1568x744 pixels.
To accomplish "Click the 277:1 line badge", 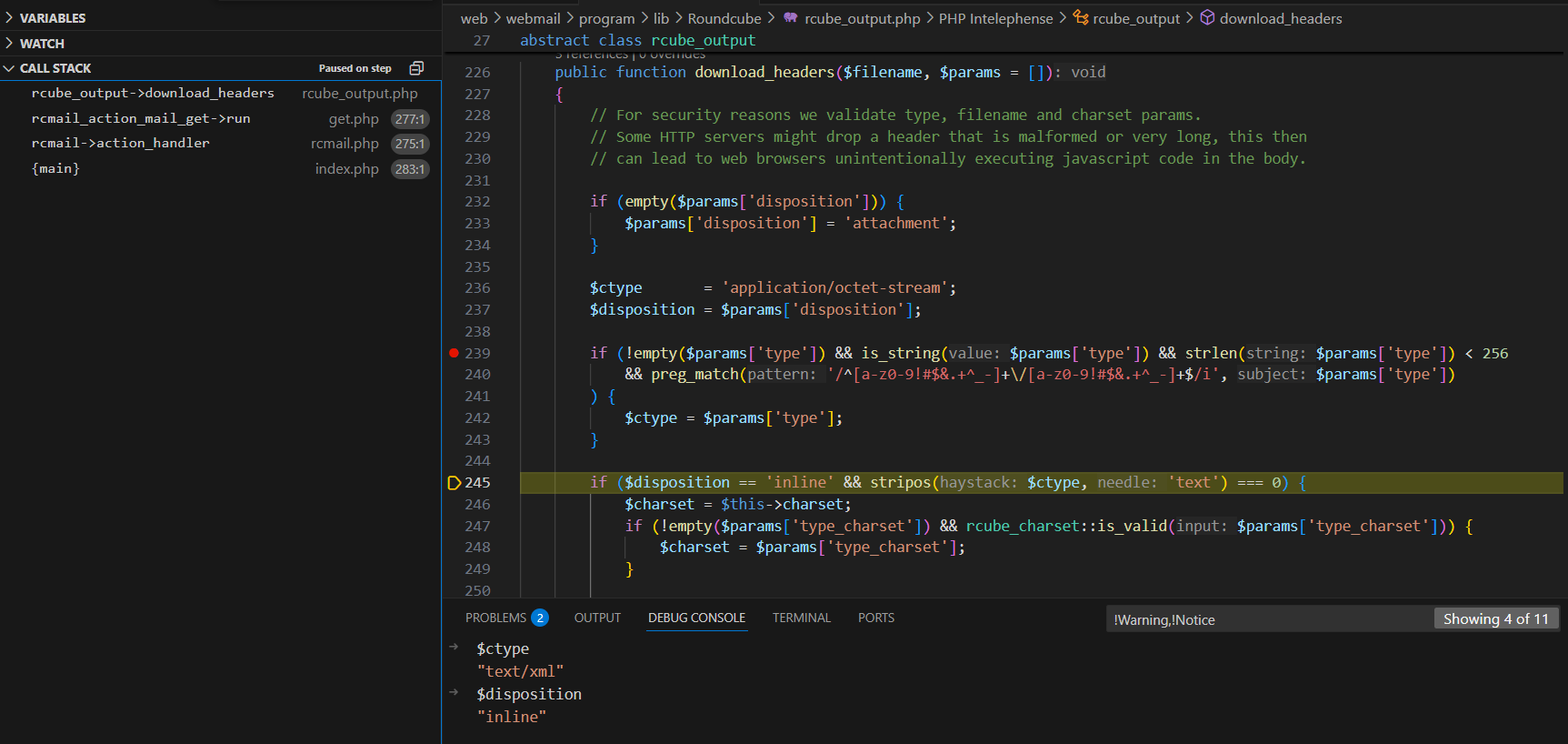I will (410, 119).
